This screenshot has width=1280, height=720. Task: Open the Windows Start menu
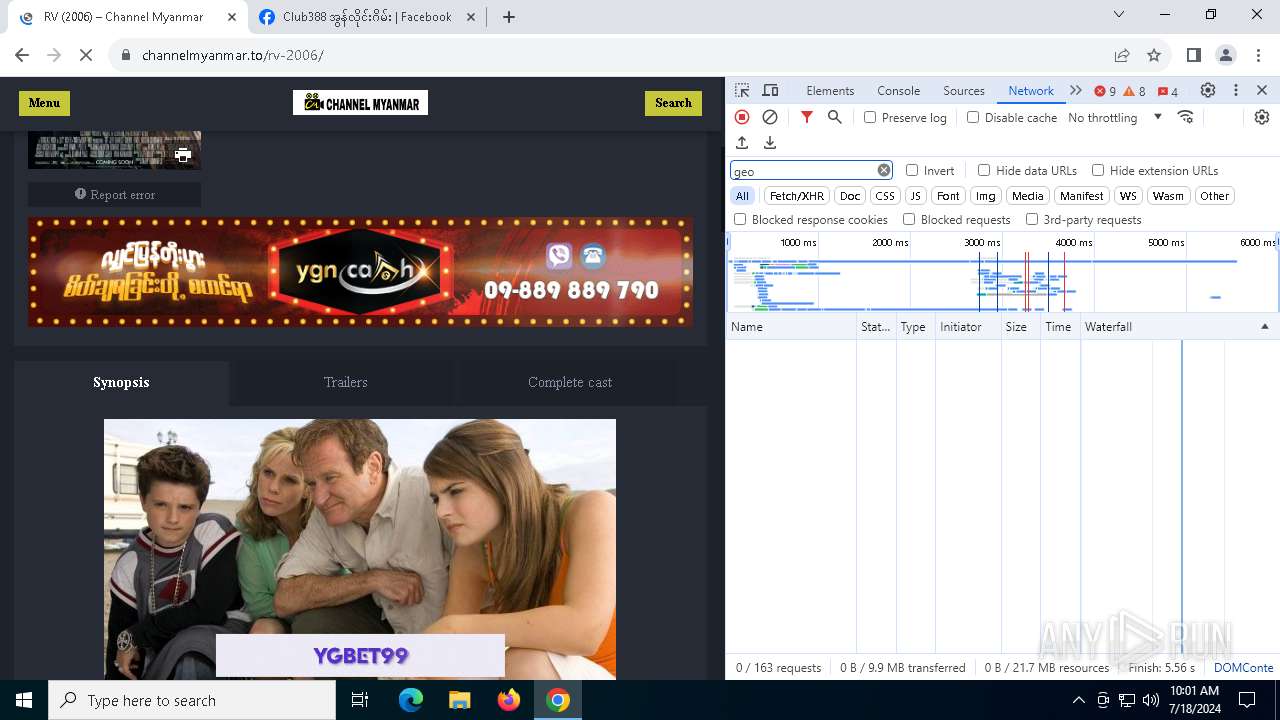[24, 700]
